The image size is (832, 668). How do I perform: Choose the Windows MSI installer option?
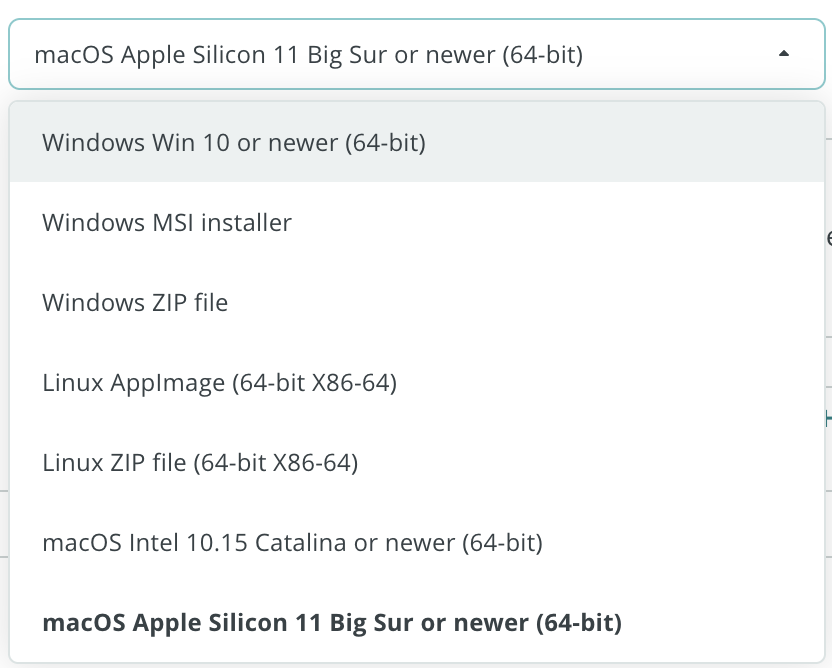(x=167, y=222)
